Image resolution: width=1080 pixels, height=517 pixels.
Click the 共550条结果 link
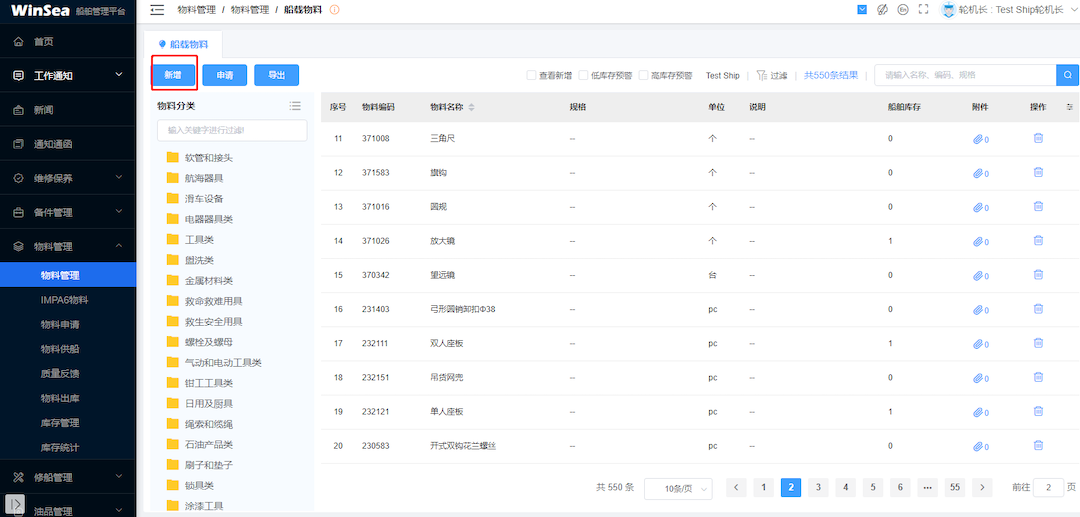831,76
